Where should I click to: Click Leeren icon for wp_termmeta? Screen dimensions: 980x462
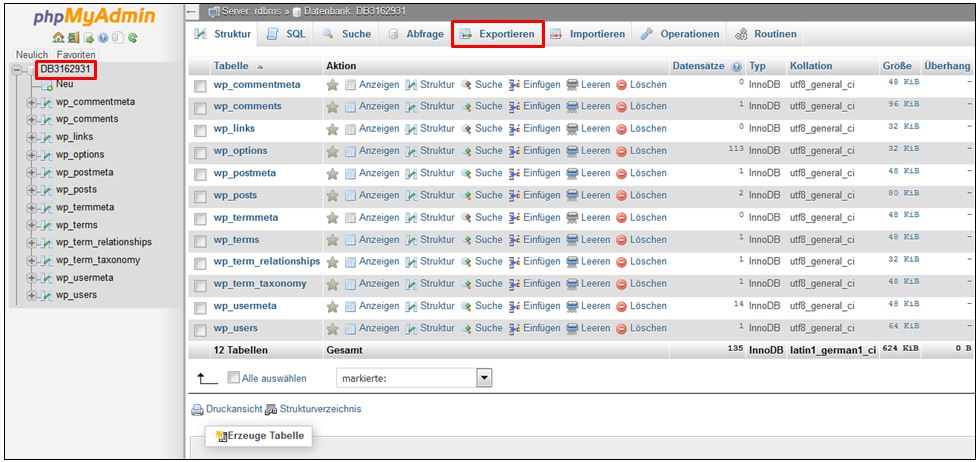572,218
